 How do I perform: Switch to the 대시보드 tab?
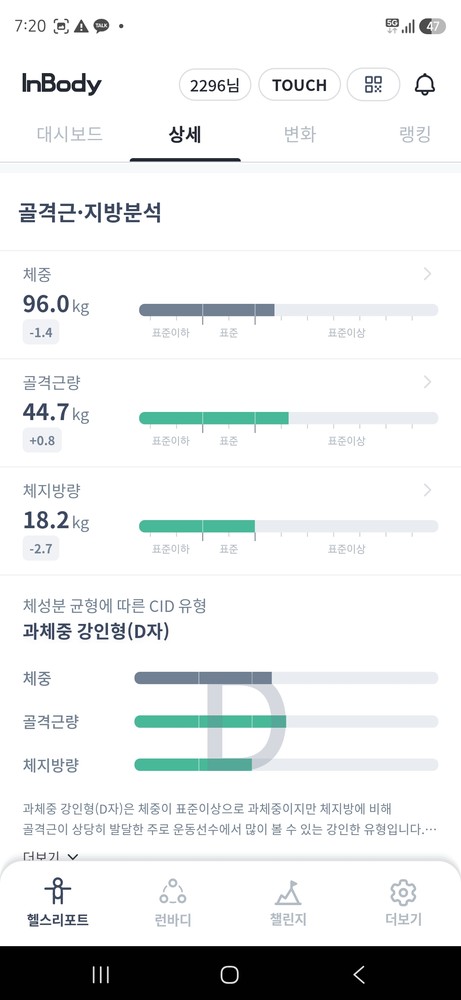70,134
